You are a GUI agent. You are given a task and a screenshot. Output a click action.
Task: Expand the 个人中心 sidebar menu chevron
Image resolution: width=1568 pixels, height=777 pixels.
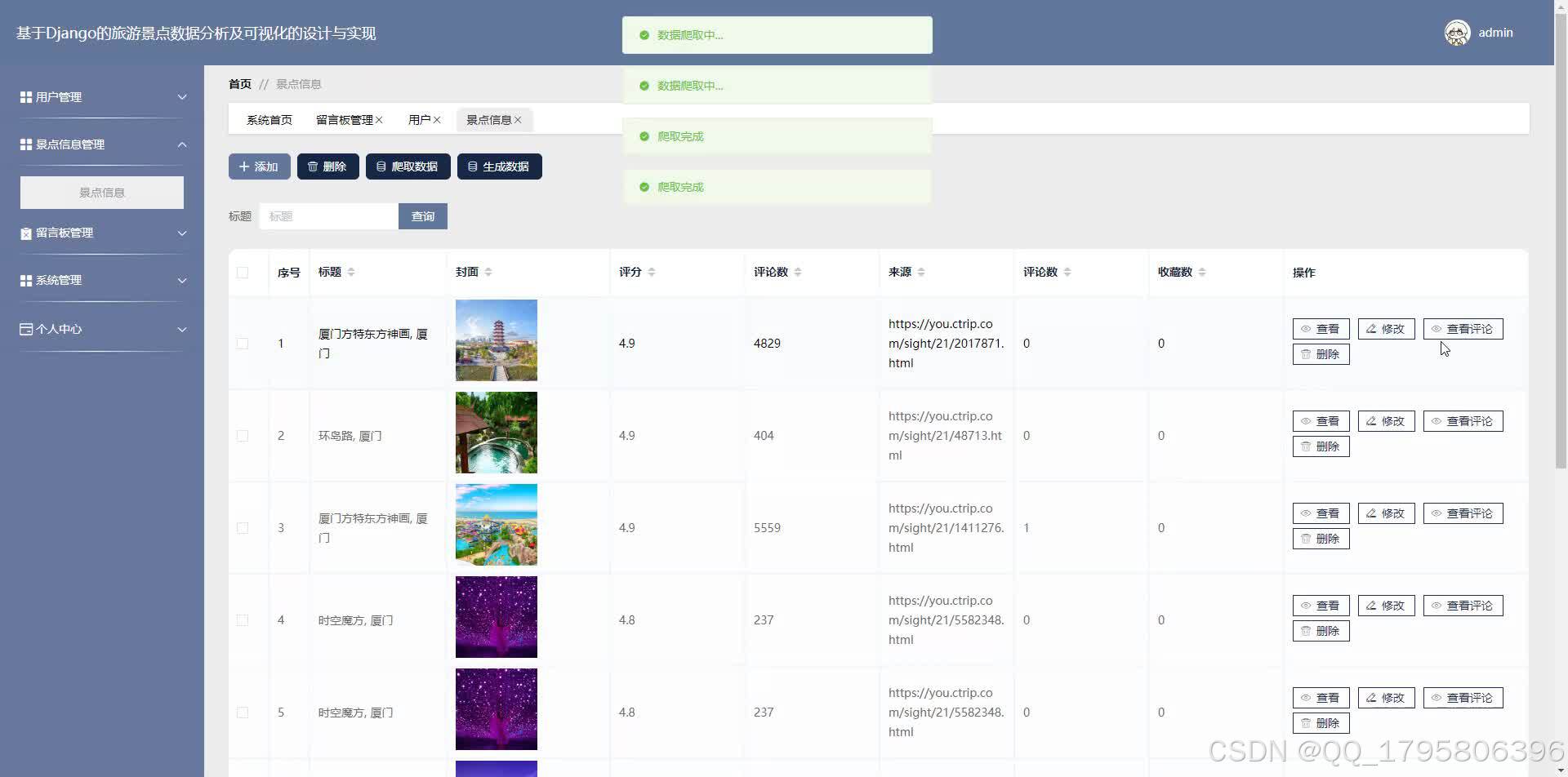coord(182,330)
